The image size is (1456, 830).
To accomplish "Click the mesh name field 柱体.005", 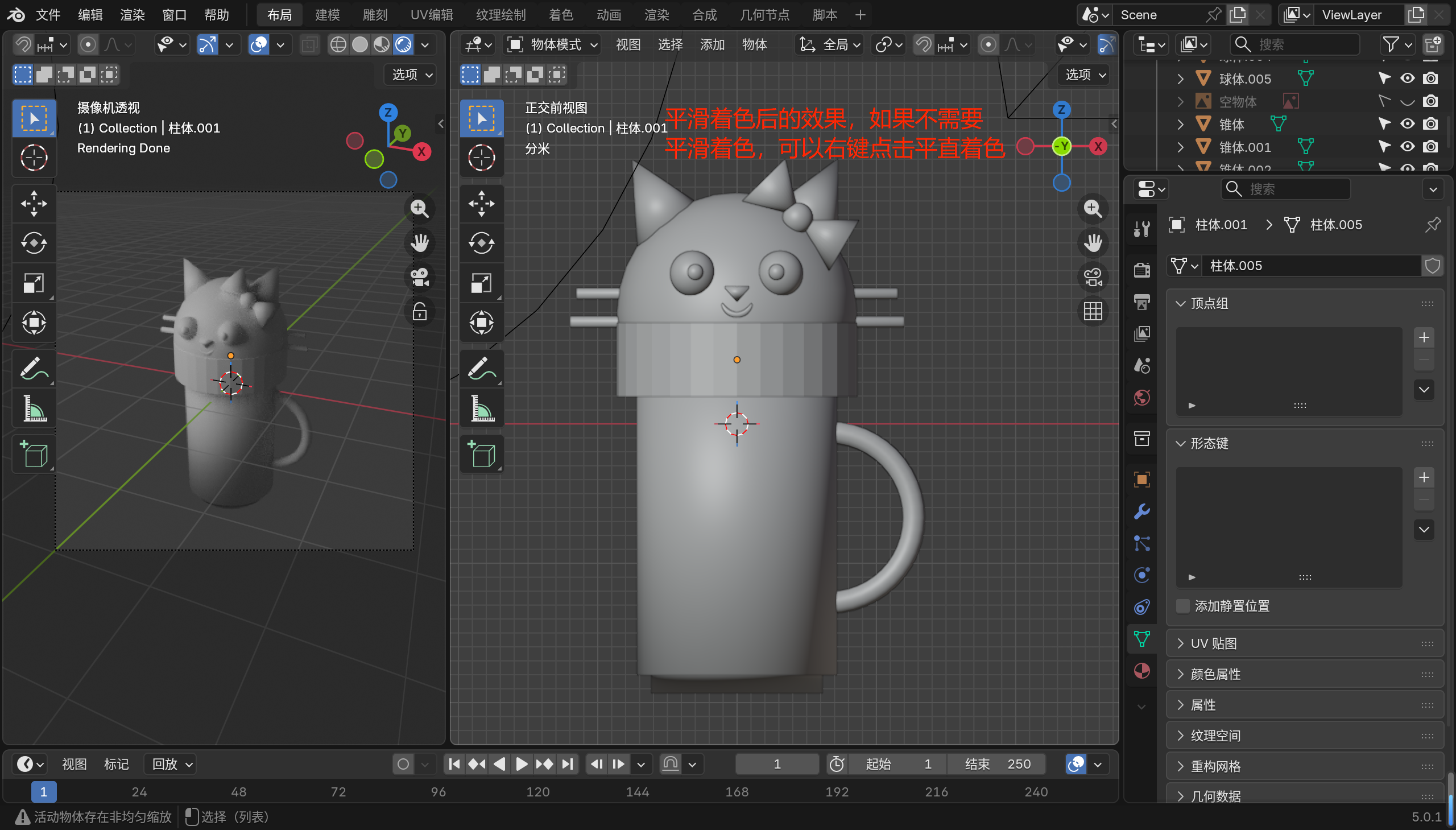I will 1311,266.
